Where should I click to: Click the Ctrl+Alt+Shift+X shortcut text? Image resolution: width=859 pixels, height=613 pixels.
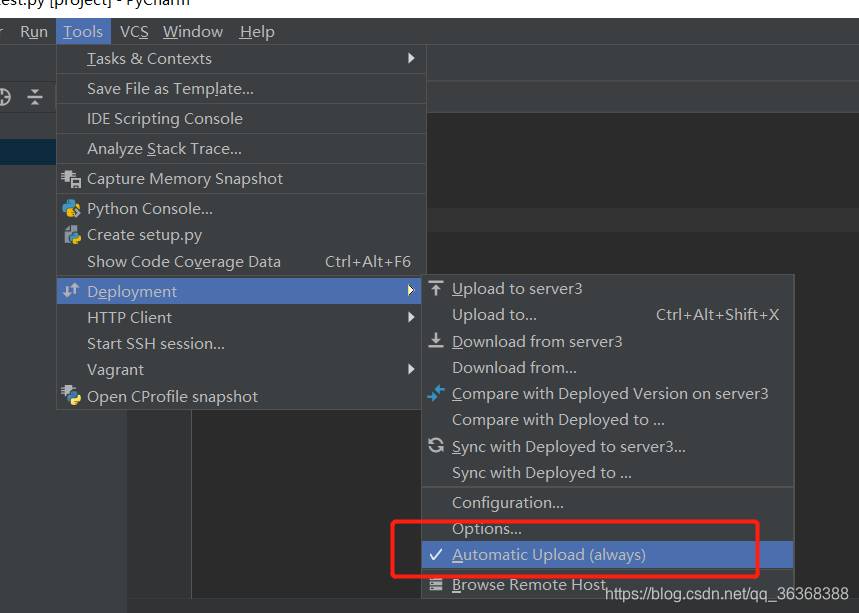click(717, 315)
